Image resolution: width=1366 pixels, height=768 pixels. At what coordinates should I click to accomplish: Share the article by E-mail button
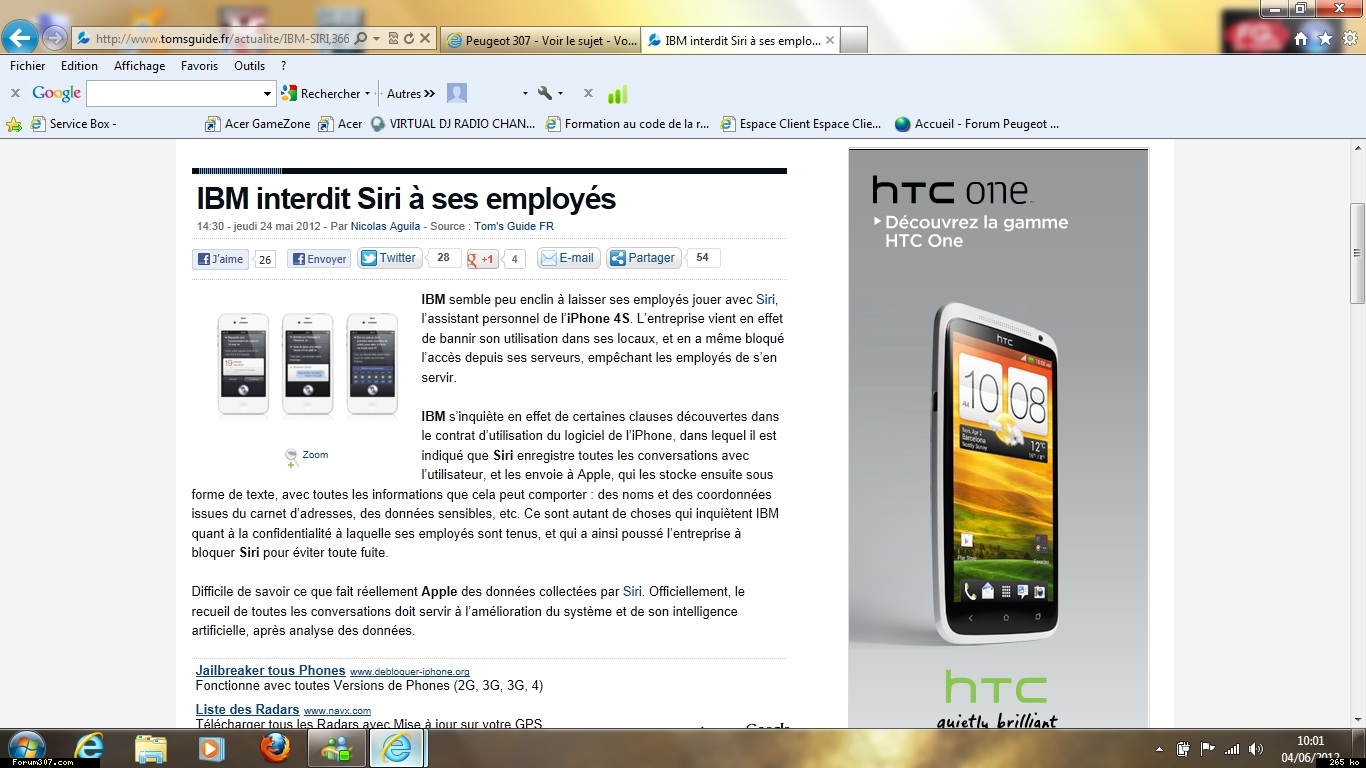coord(569,258)
